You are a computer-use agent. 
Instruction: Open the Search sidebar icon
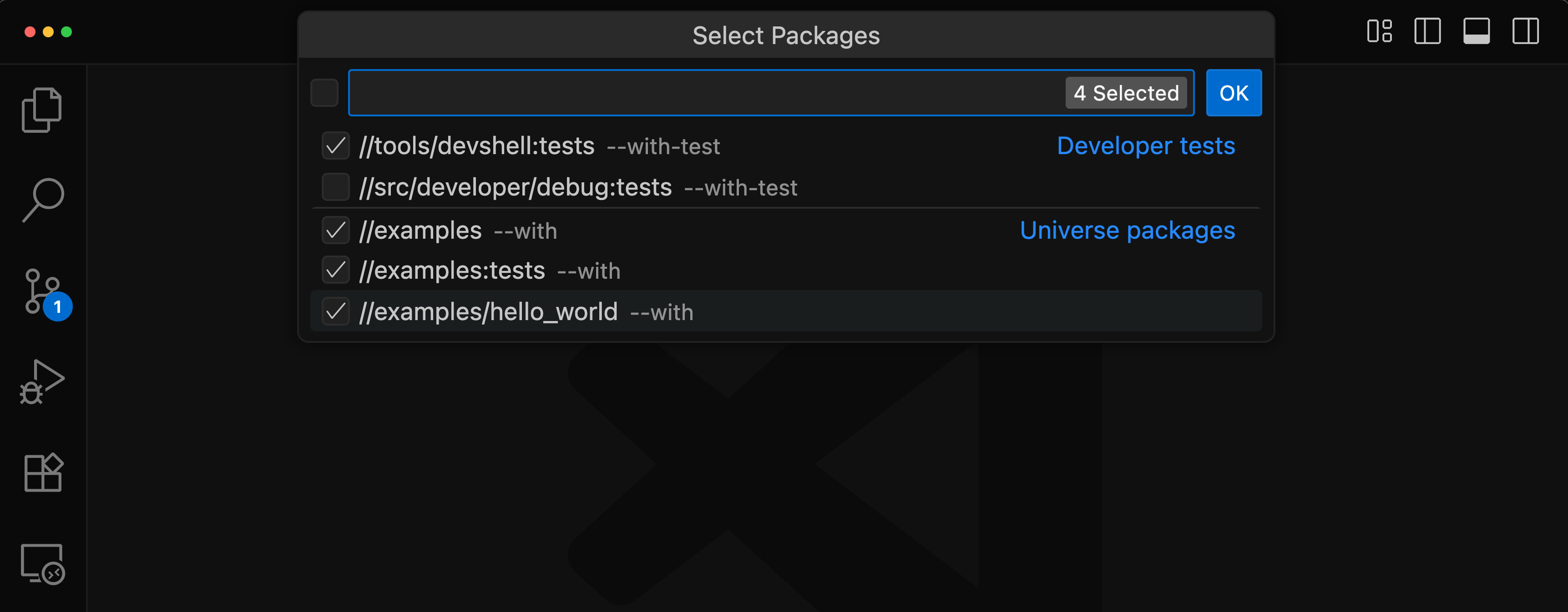point(43,200)
